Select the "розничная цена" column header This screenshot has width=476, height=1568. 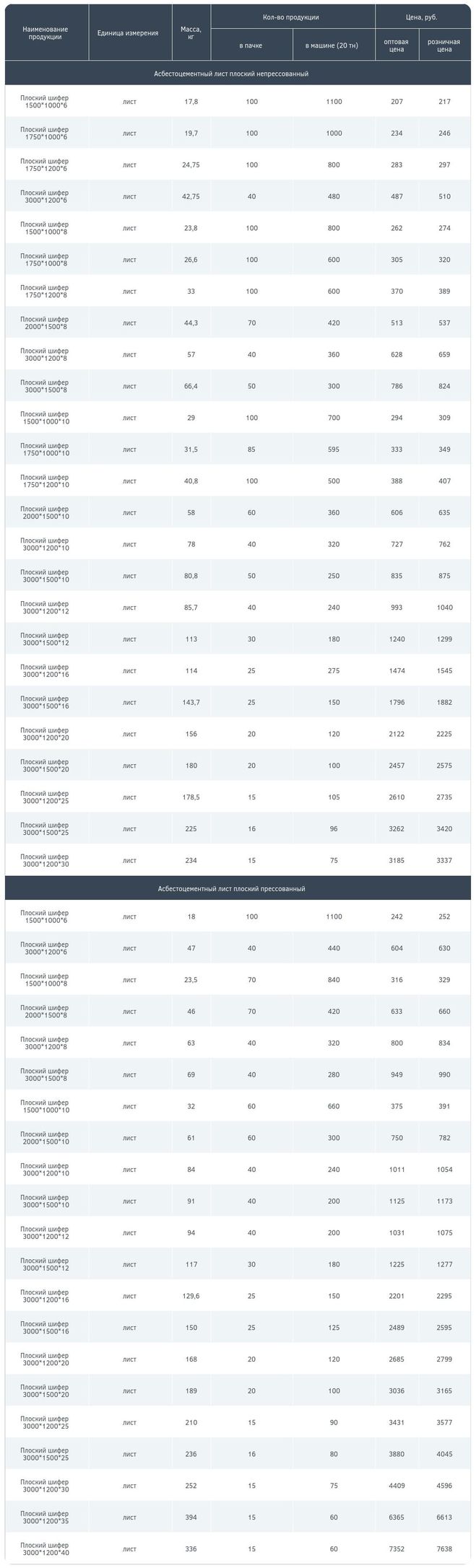click(444, 45)
